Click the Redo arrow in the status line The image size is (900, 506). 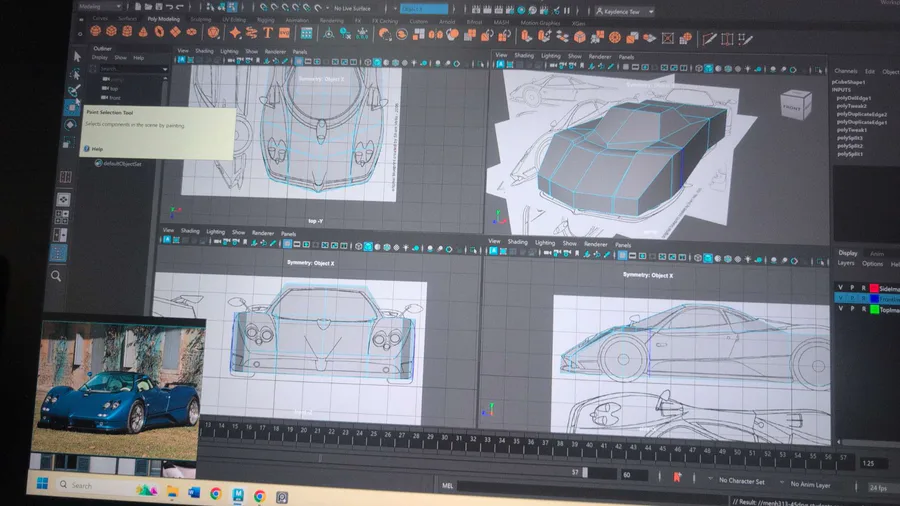[180, 7]
